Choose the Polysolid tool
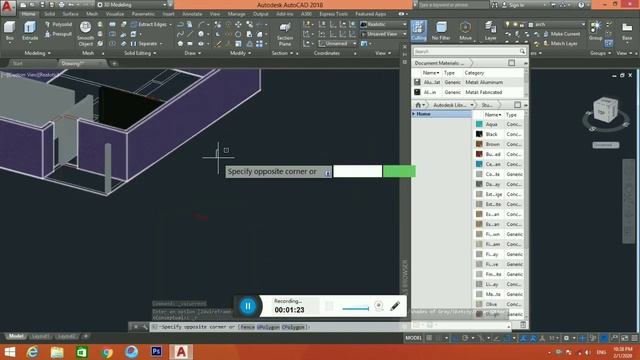 click(58, 24)
